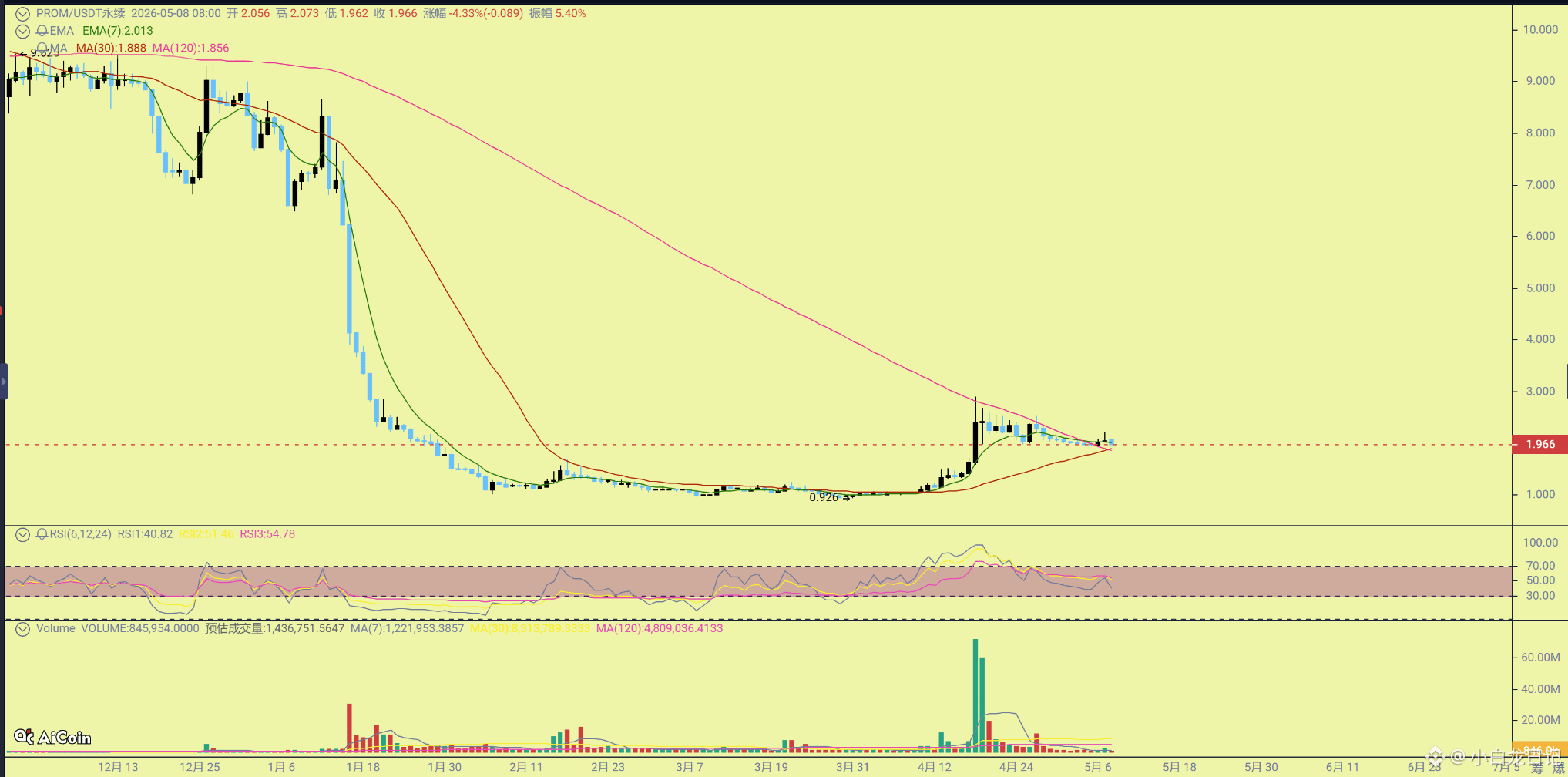The width and height of the screenshot is (1568, 777).
Task: Click the 涨幅 -4.33%(-0.089) change value
Action: 473,14
